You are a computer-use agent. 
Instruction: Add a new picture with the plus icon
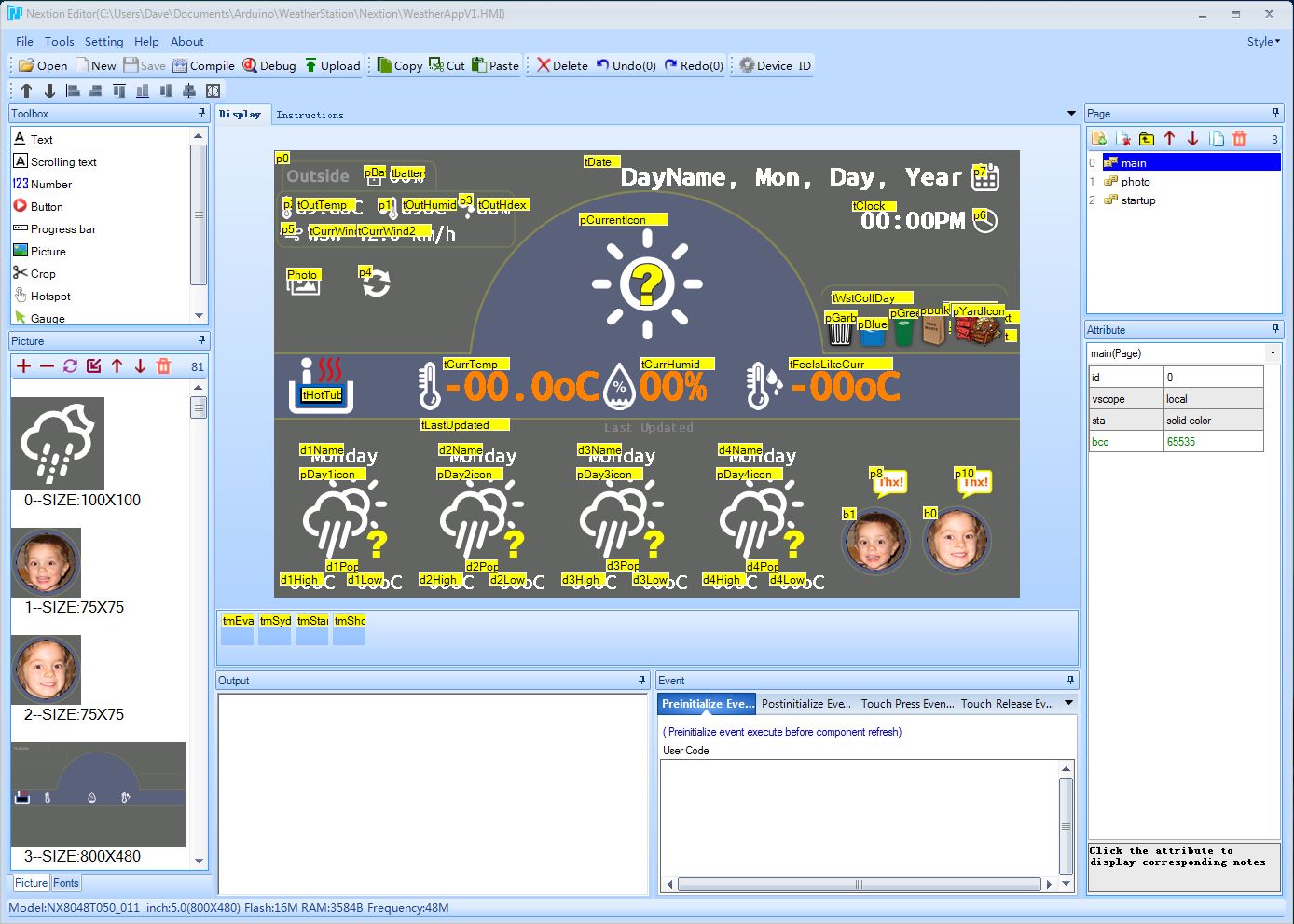24,366
